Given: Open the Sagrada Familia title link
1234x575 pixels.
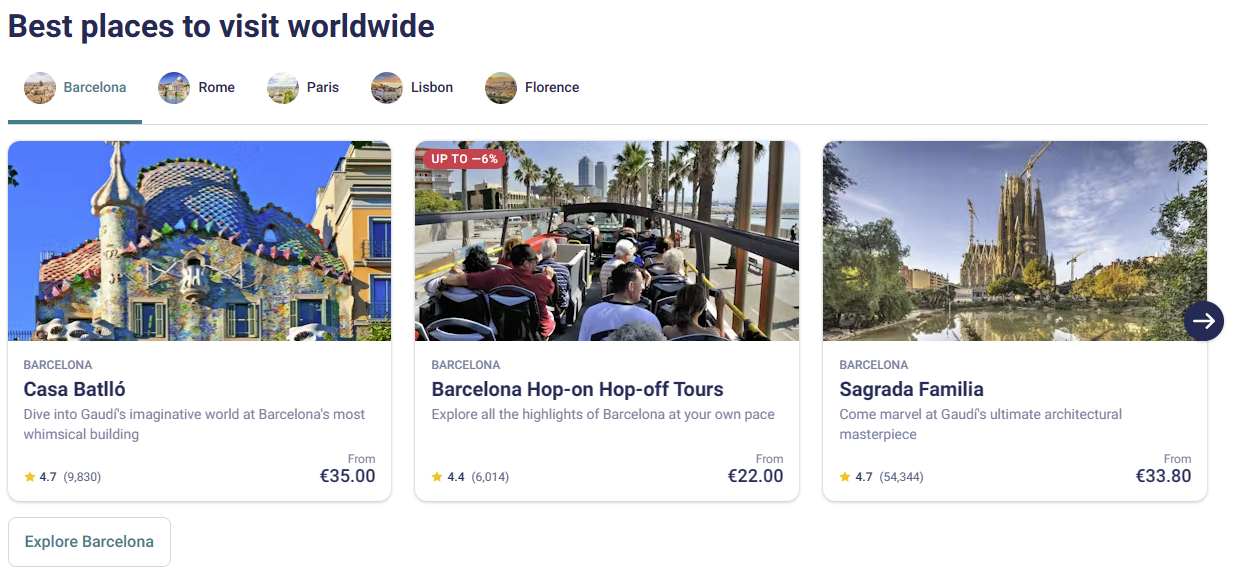Looking at the screenshot, I should point(911,390).
